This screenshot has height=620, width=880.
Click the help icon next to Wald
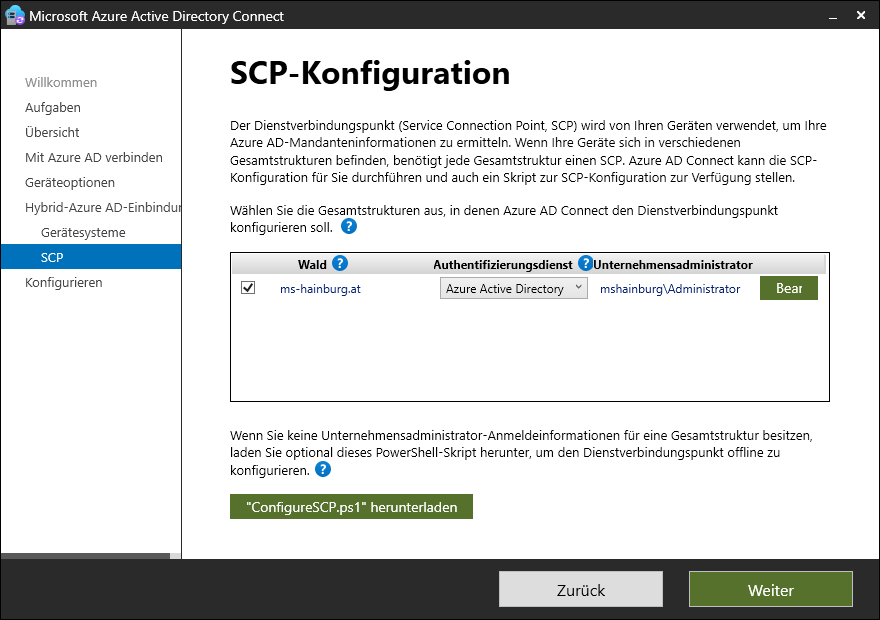340,264
